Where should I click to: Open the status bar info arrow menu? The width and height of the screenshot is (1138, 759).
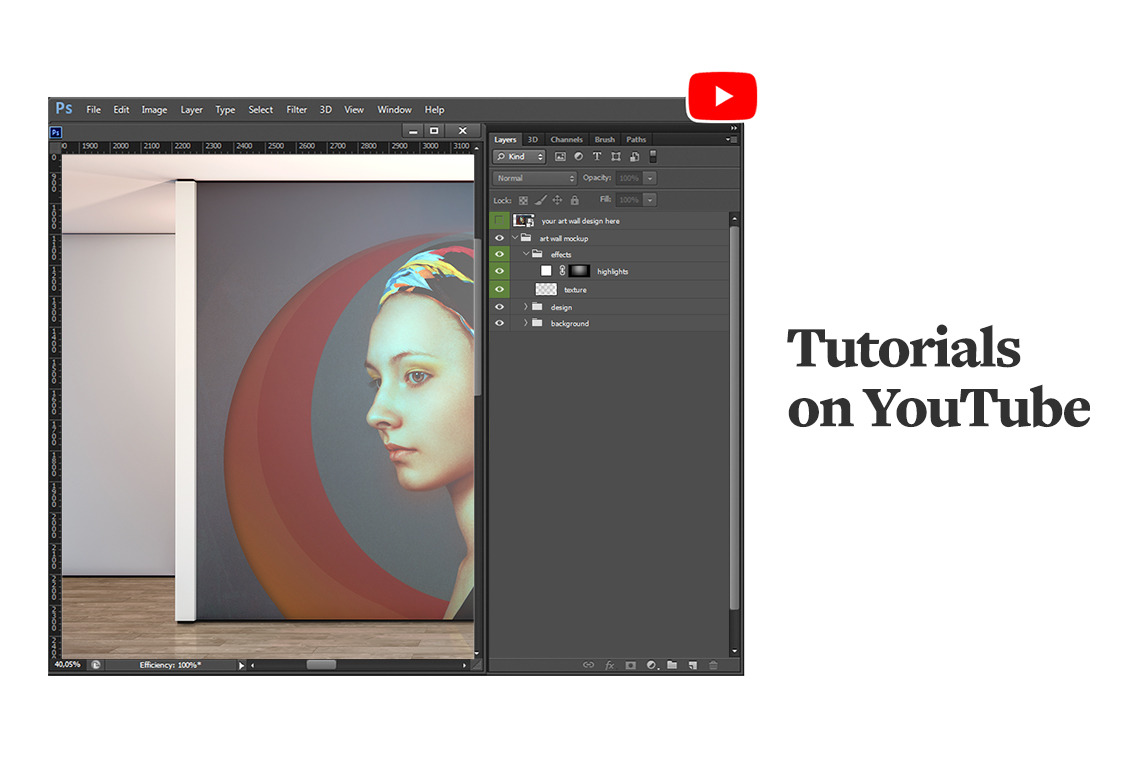242,665
